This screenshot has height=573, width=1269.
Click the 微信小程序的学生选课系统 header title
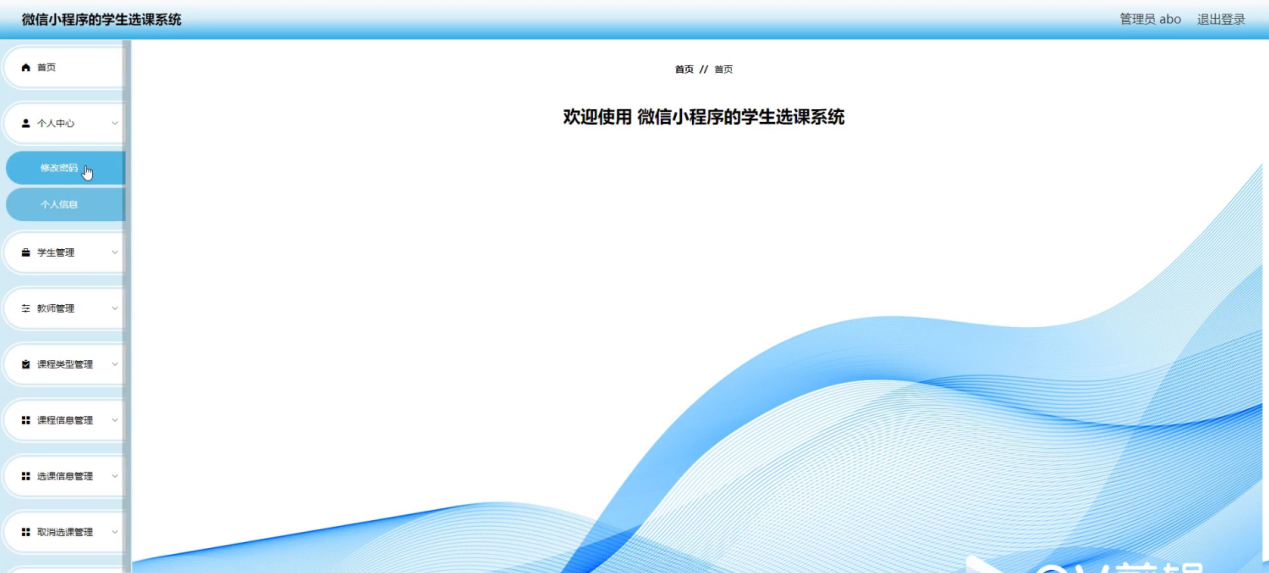coord(102,20)
